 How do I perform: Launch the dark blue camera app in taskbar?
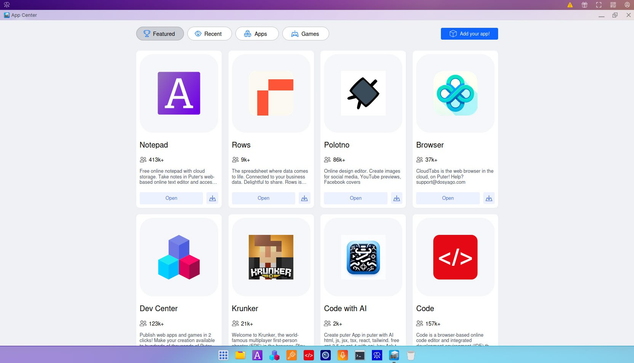(x=325, y=355)
